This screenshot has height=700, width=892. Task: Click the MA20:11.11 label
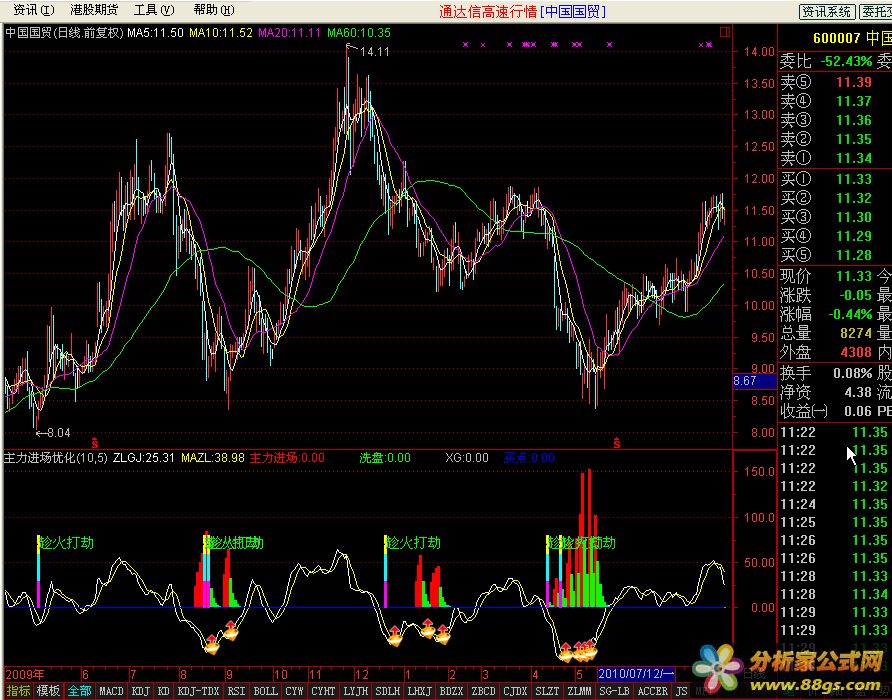tap(290, 32)
